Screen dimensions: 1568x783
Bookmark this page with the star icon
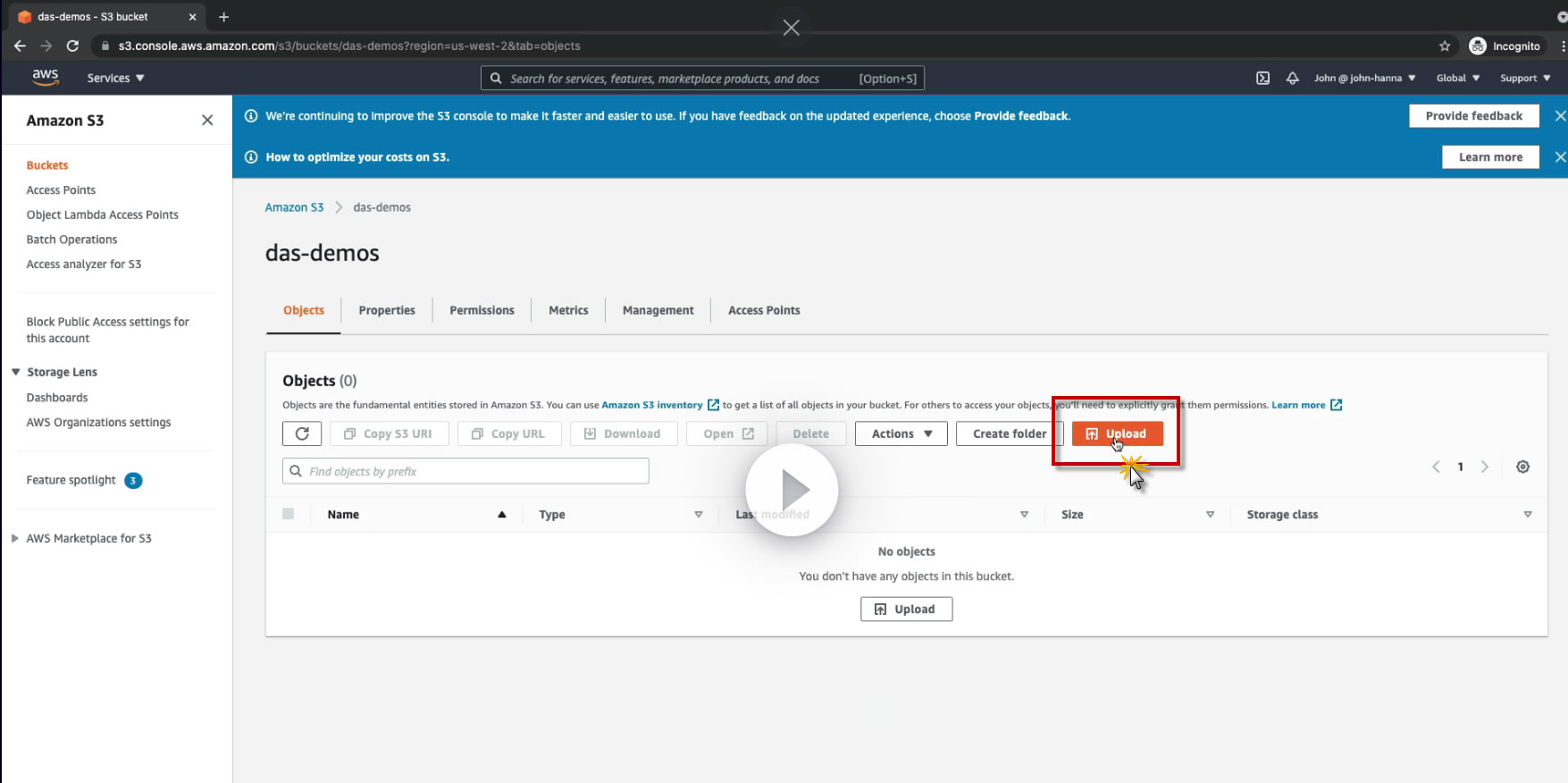[1445, 46]
